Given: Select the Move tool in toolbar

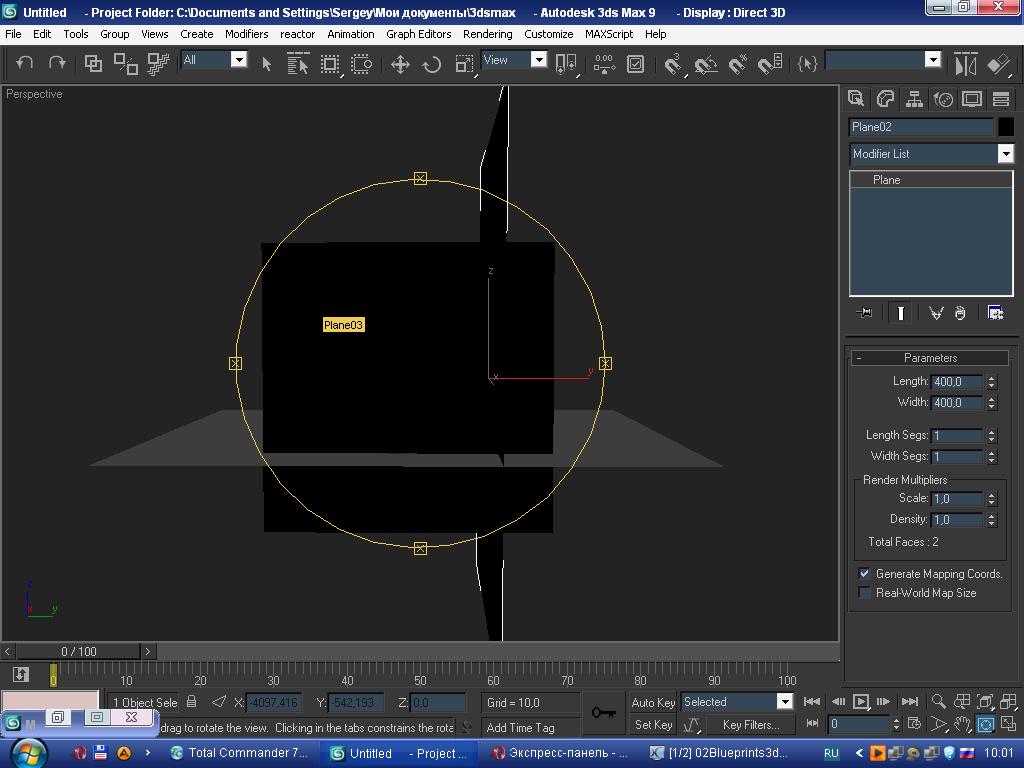Looking at the screenshot, I should (400, 64).
